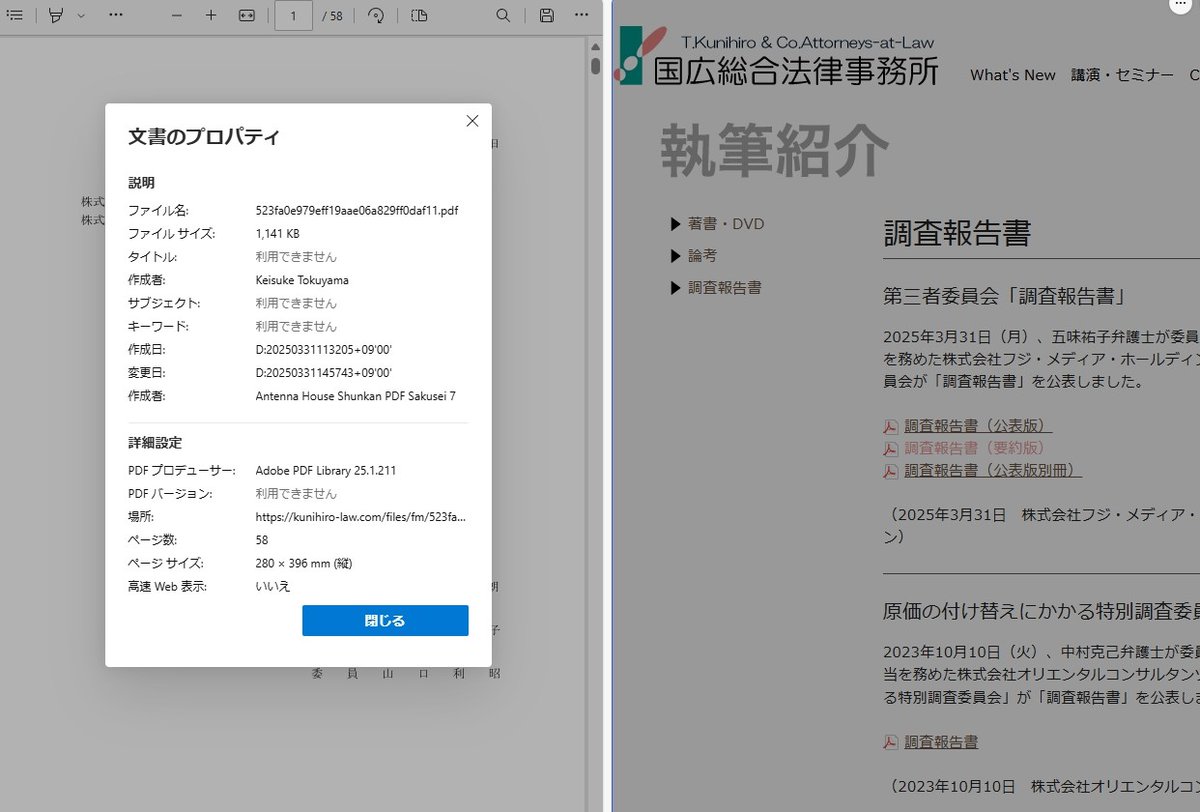Select Antenna House Shunkan PDF Sakusei 7
This screenshot has width=1200, height=812.
(355, 396)
